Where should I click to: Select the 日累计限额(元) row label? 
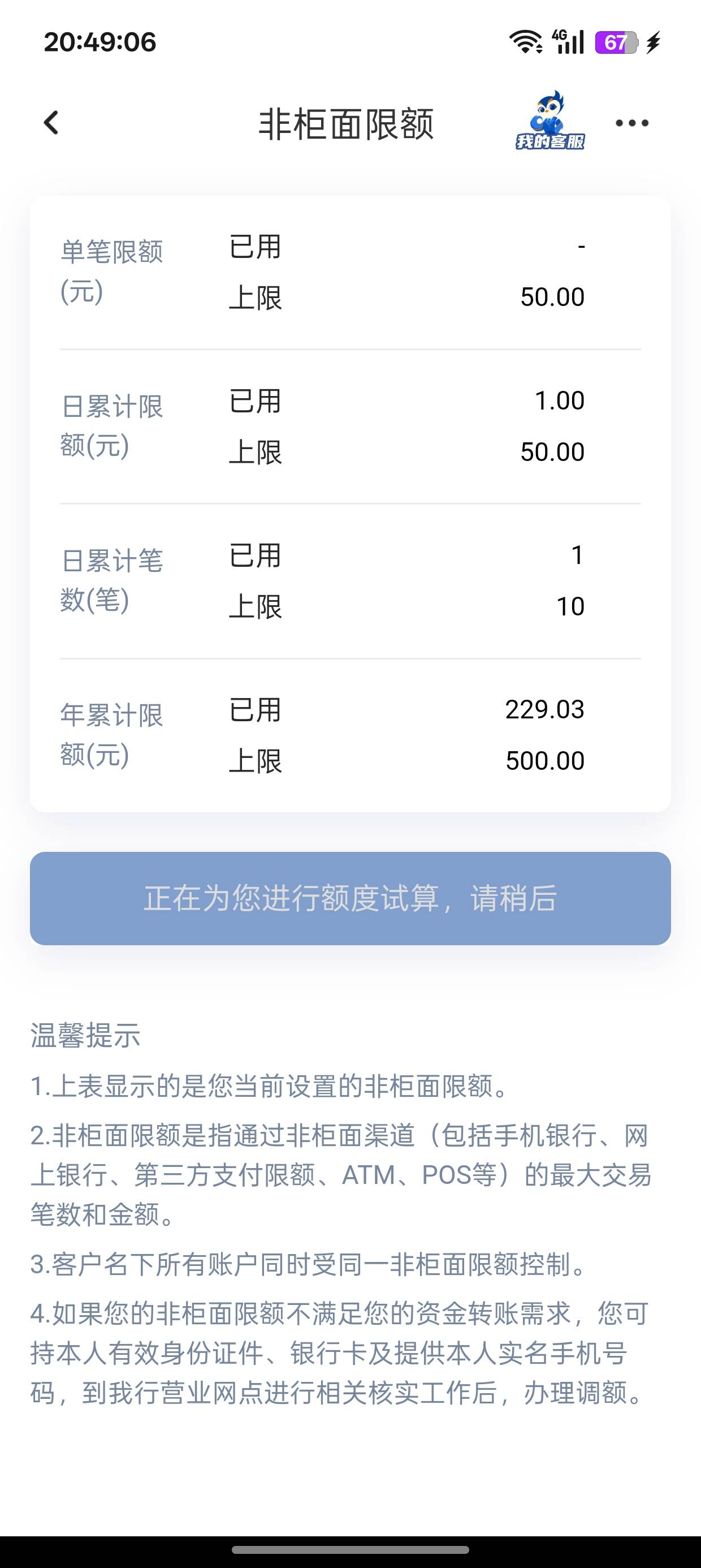point(112,426)
